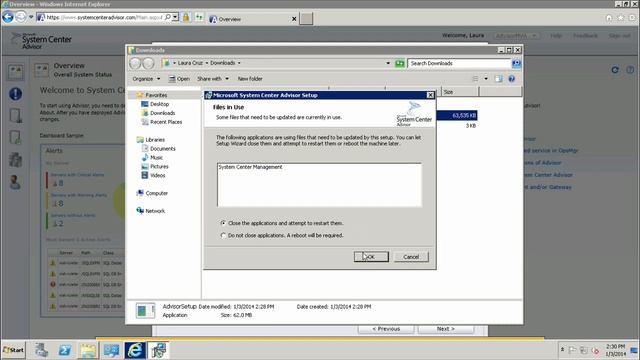Open Recent Places in Favorites
Image resolution: width=640 pixels, height=360 pixels.
pos(162,122)
